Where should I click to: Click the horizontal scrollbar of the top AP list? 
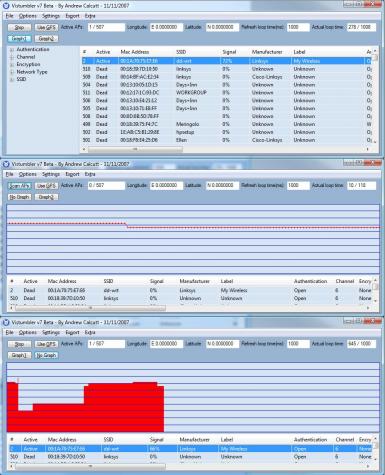pyautogui.click(x=225, y=149)
